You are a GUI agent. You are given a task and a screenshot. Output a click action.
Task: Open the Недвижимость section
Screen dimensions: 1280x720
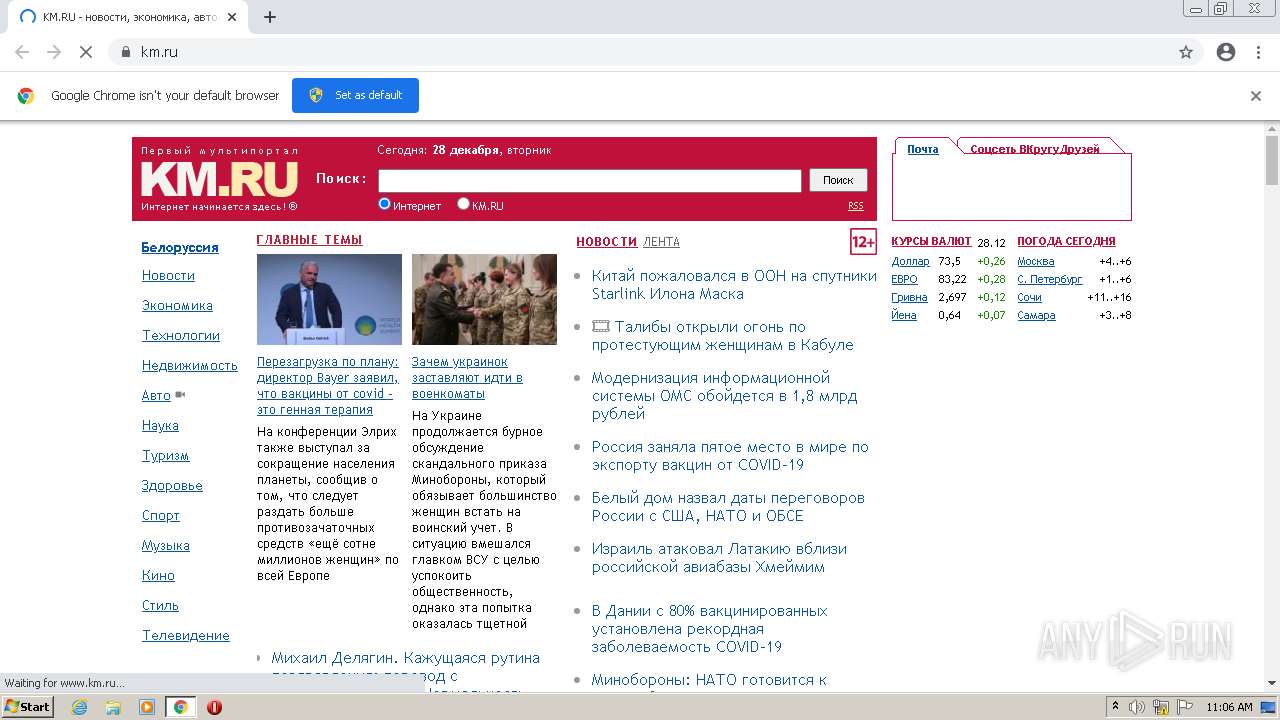click(x=190, y=365)
